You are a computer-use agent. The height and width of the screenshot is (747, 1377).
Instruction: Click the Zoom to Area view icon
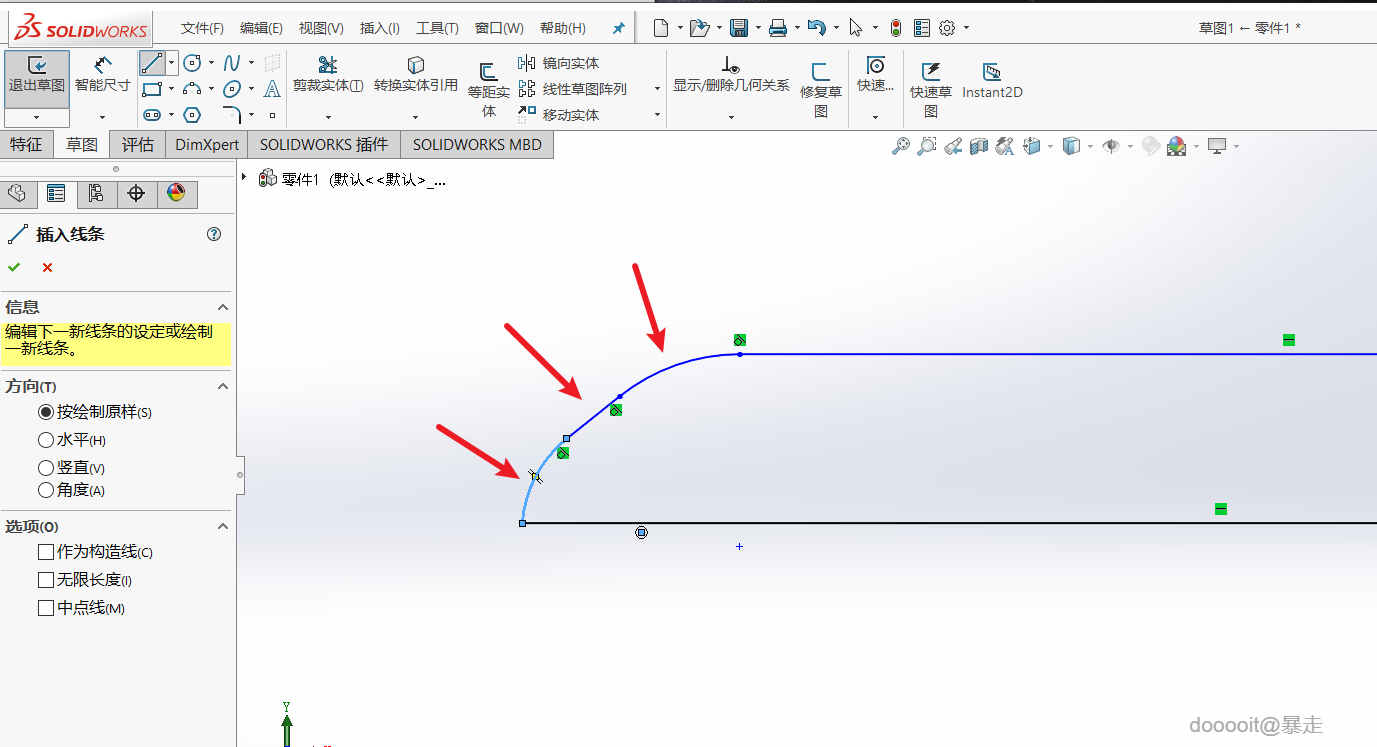(927, 146)
